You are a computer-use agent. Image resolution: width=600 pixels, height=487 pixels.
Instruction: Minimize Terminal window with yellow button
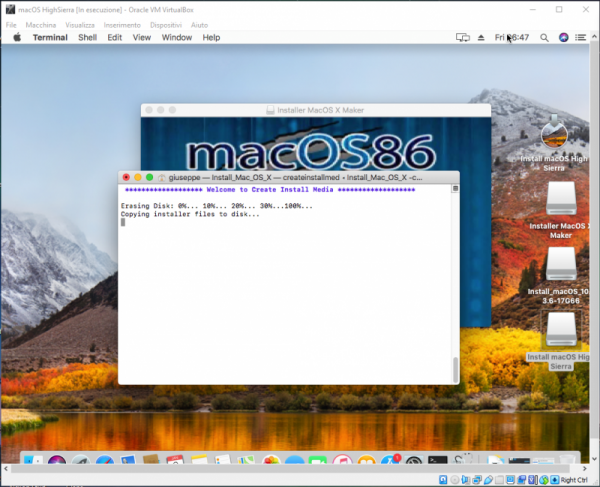point(138,177)
